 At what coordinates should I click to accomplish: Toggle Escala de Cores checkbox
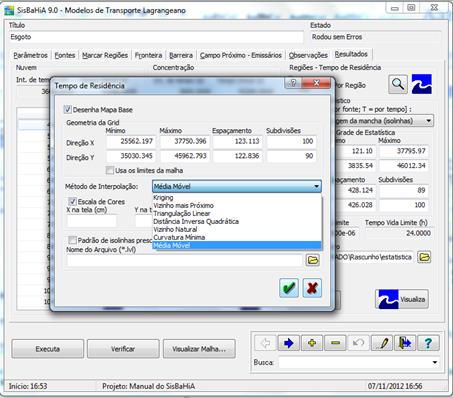point(72,201)
